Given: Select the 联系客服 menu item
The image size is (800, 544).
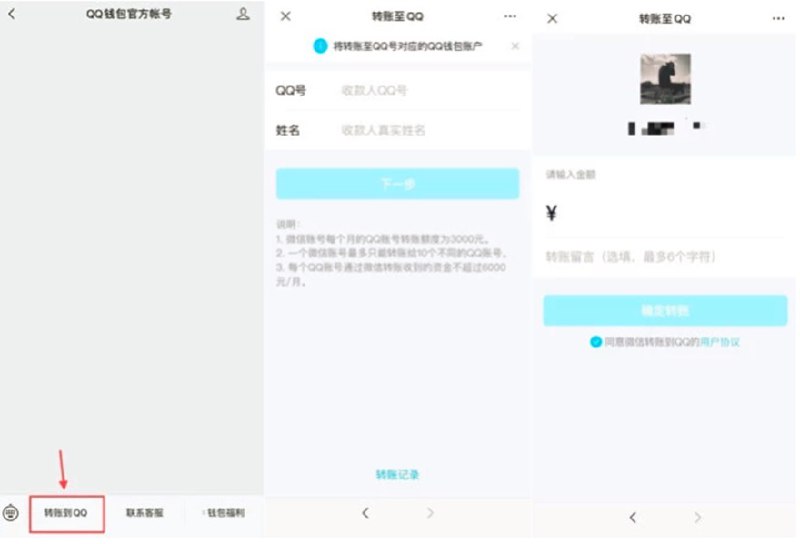Looking at the screenshot, I should coord(144,513).
